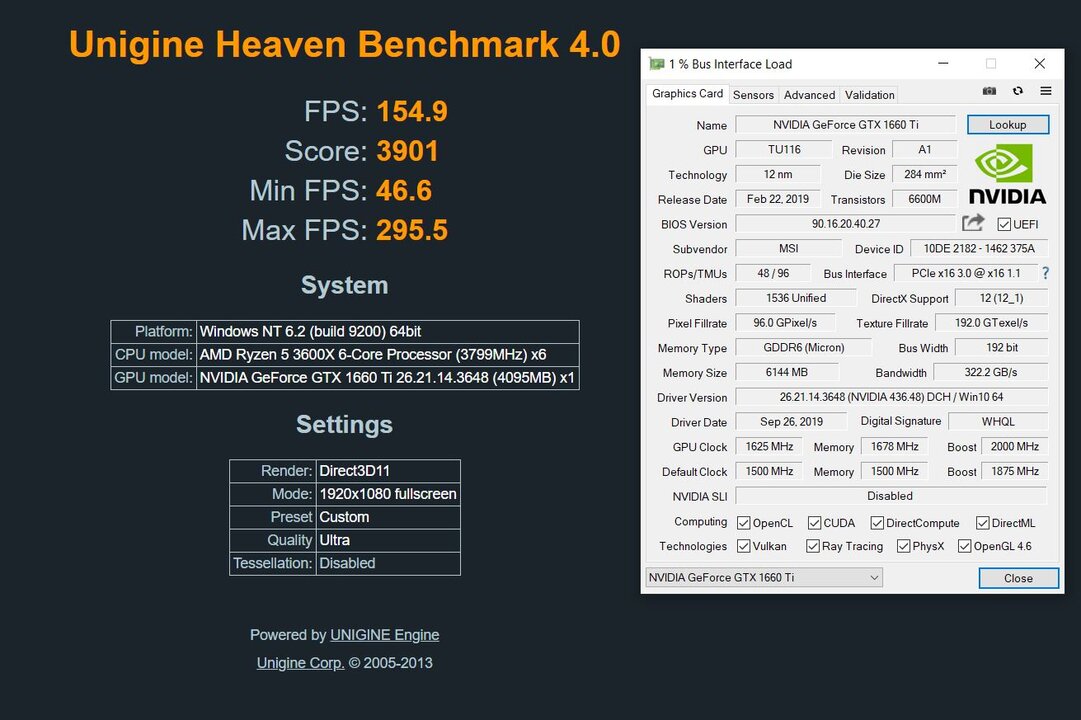The image size is (1081, 720).
Task: Click the Max FPS value 295.5
Action: (x=412, y=230)
